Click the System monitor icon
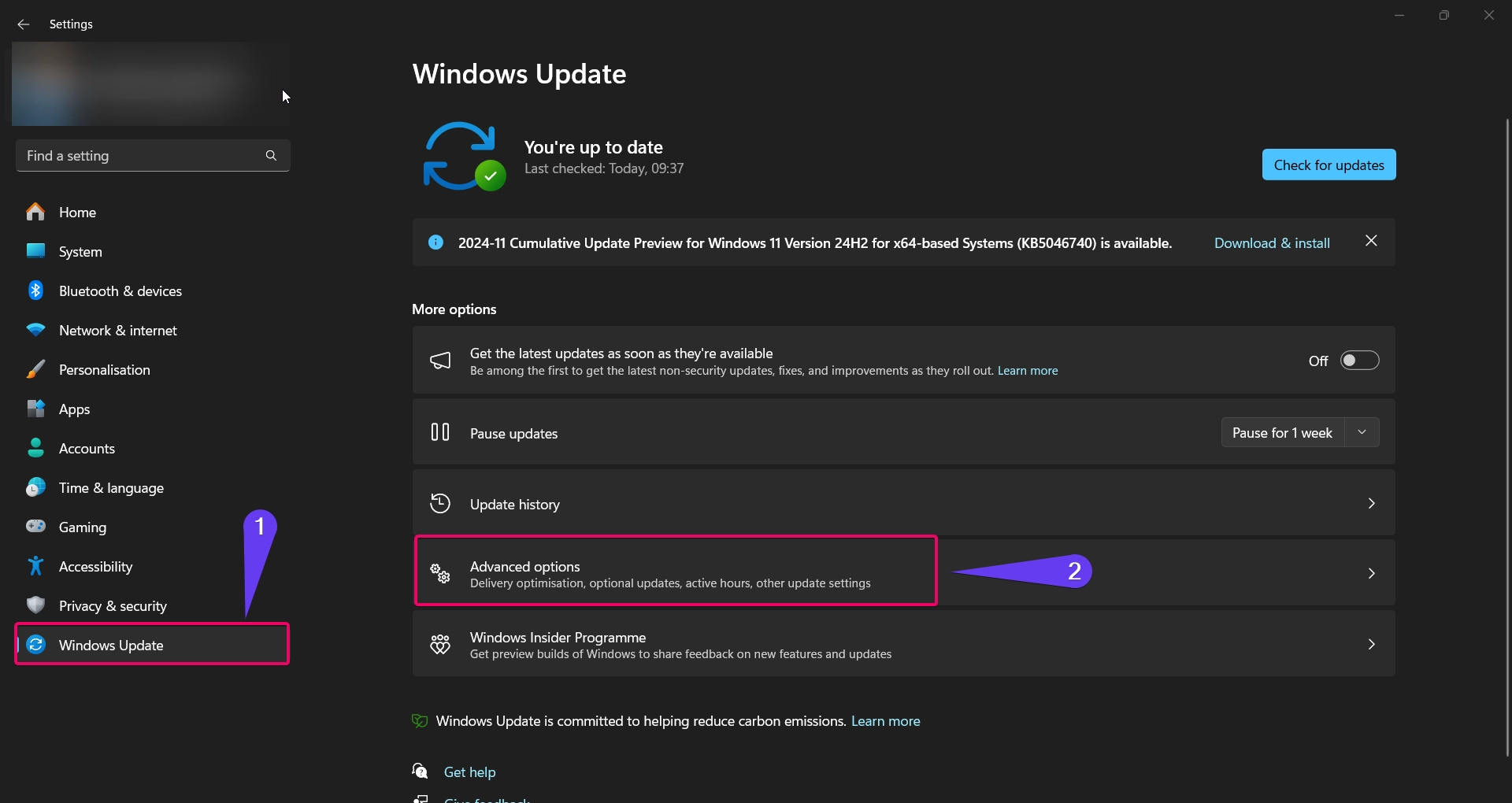1512x803 pixels. click(35, 251)
